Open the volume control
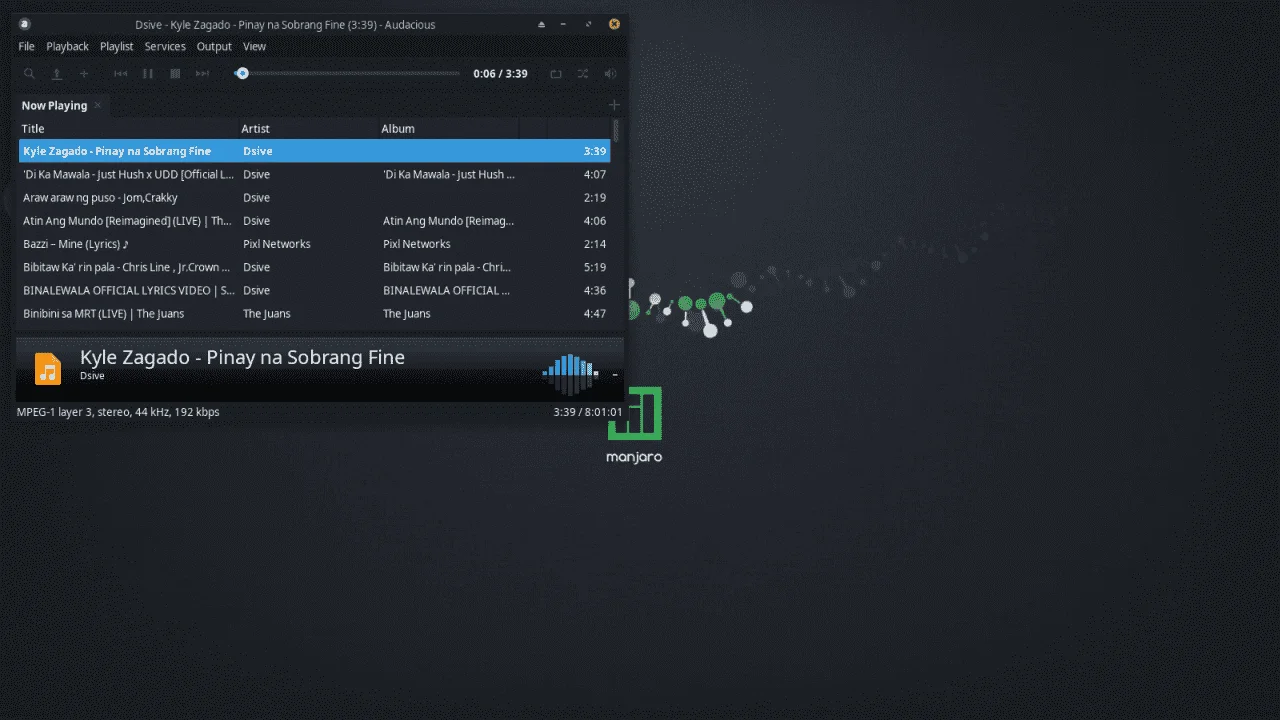Viewport: 1280px width, 720px height. pos(610,73)
